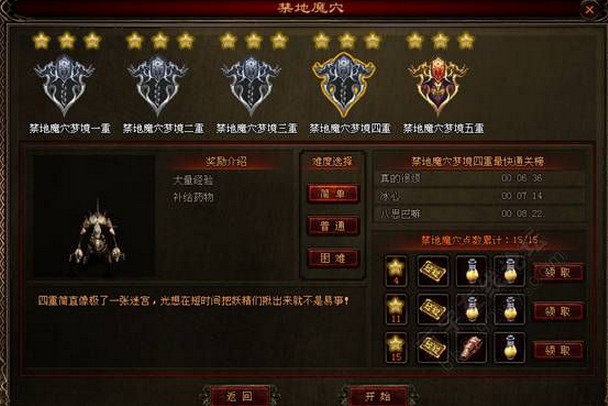Click the 15-star milestone icon
608x406 pixels.
(396, 348)
